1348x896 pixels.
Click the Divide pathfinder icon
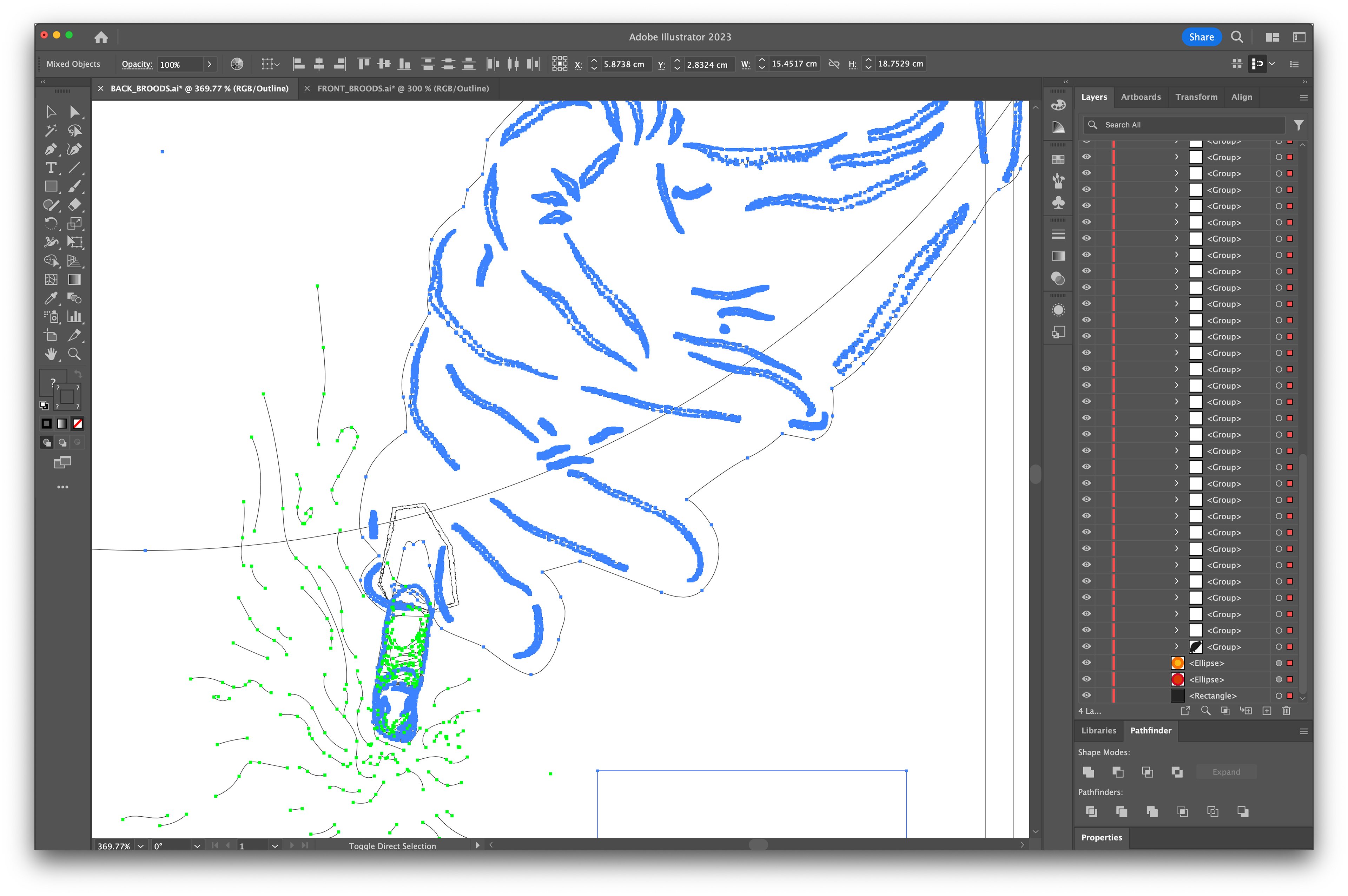[x=1091, y=811]
